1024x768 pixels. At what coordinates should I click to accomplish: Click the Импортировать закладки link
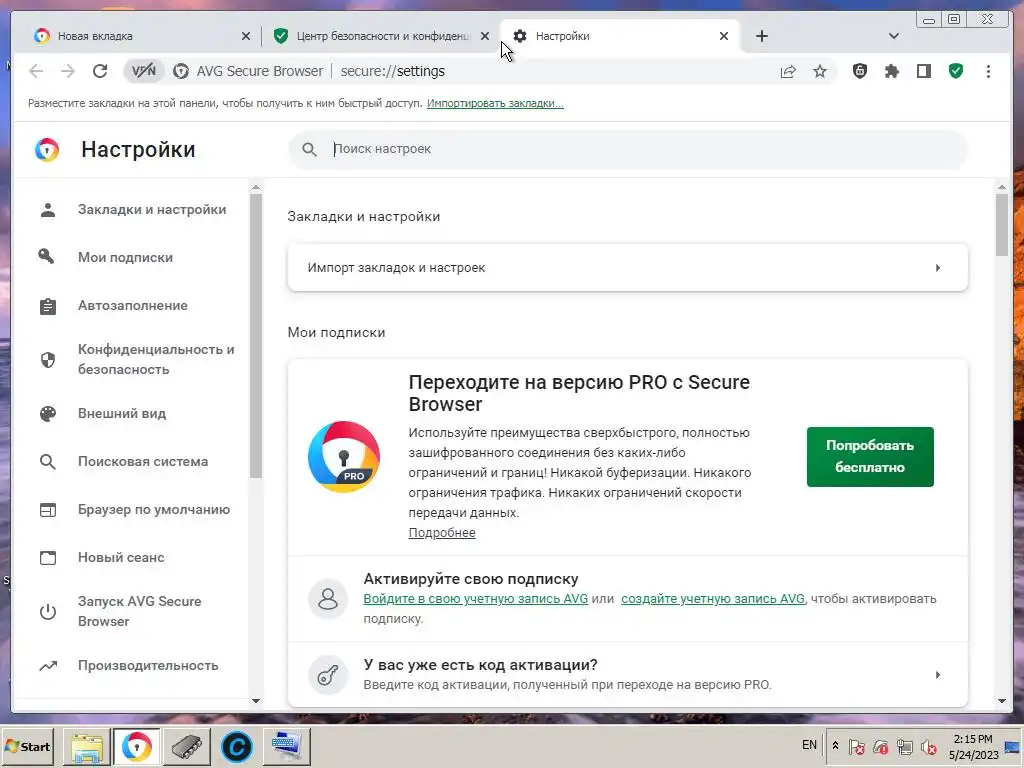point(495,103)
